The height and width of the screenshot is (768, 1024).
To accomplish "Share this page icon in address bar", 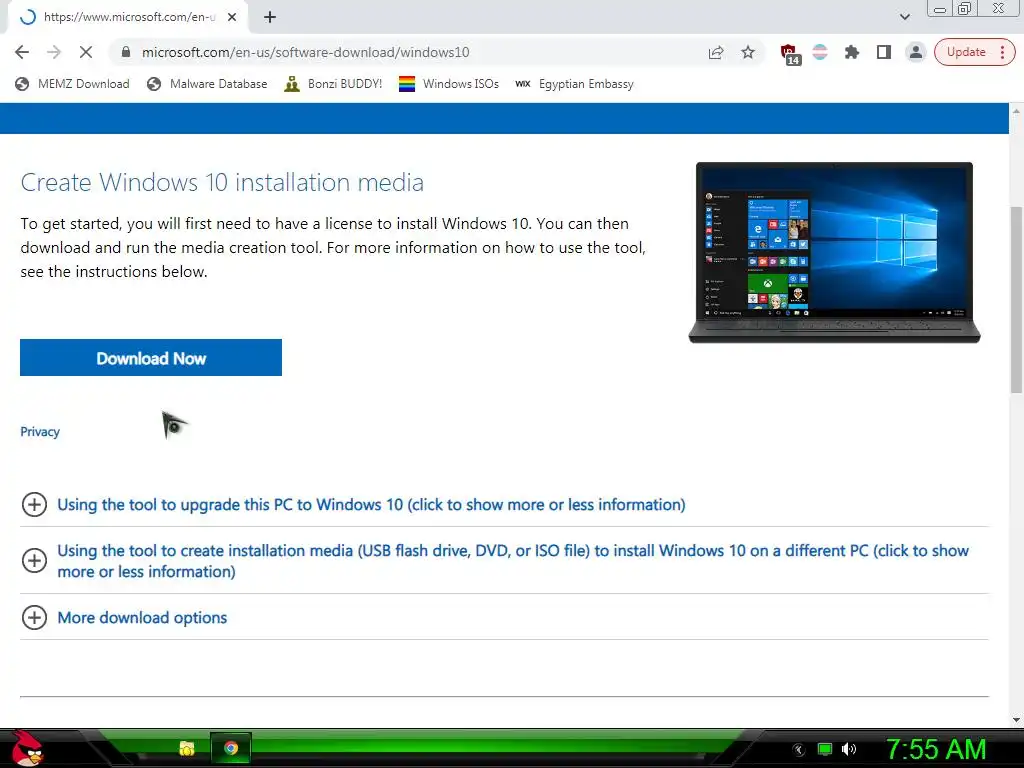I will click(x=716, y=52).
